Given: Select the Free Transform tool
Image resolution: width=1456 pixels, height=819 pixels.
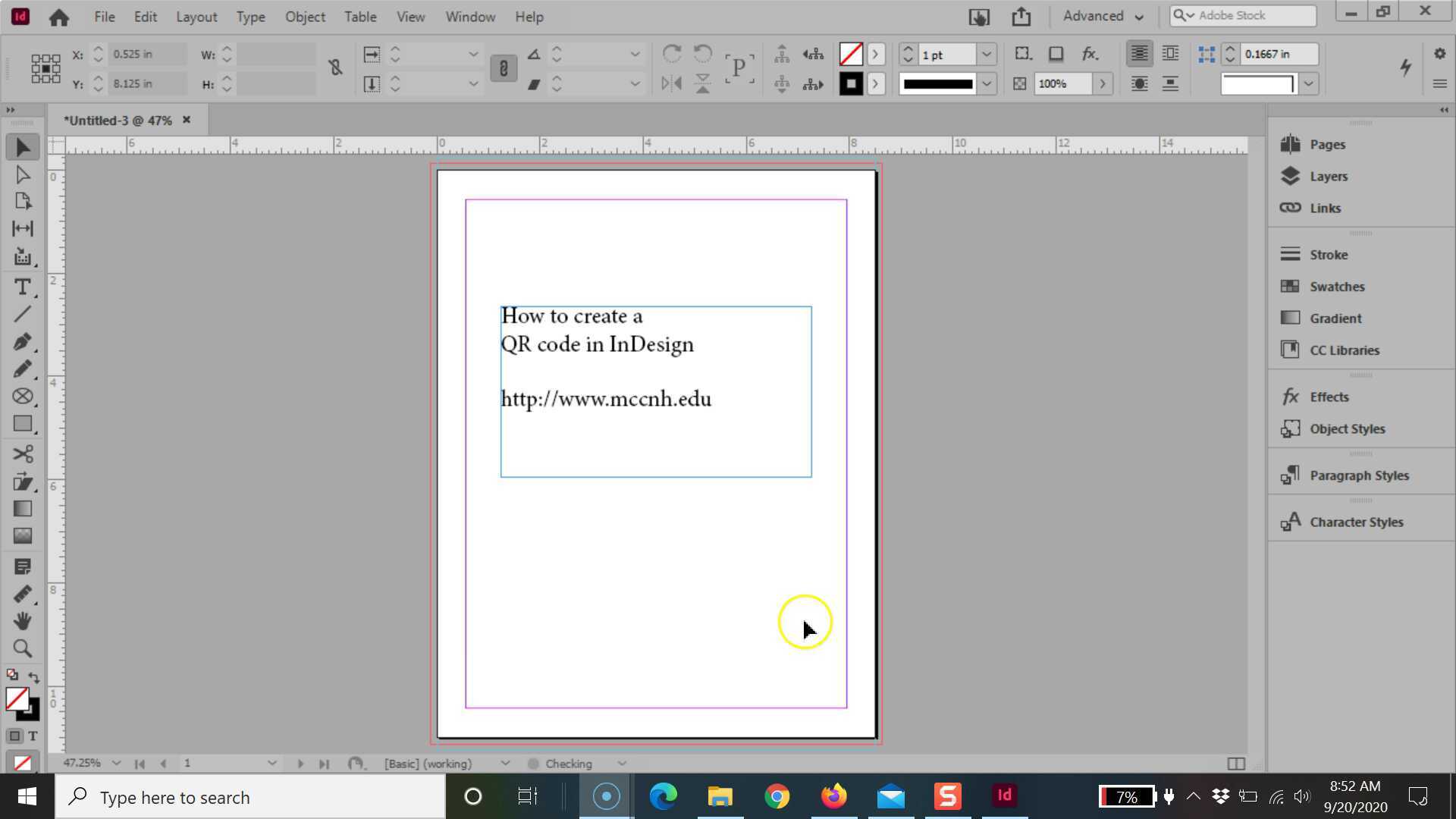Looking at the screenshot, I should 22,482.
